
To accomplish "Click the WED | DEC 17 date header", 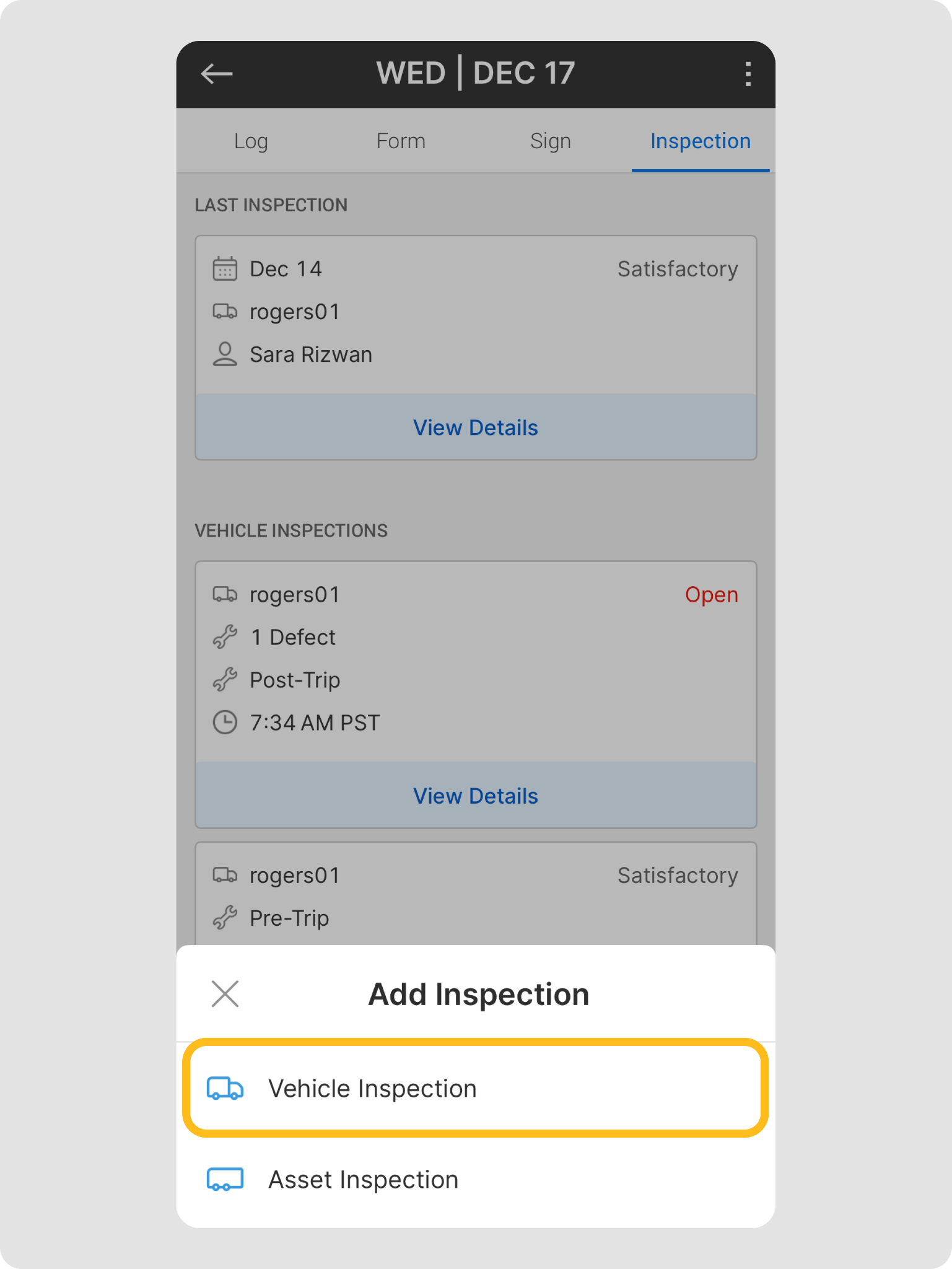I will click(x=476, y=73).
